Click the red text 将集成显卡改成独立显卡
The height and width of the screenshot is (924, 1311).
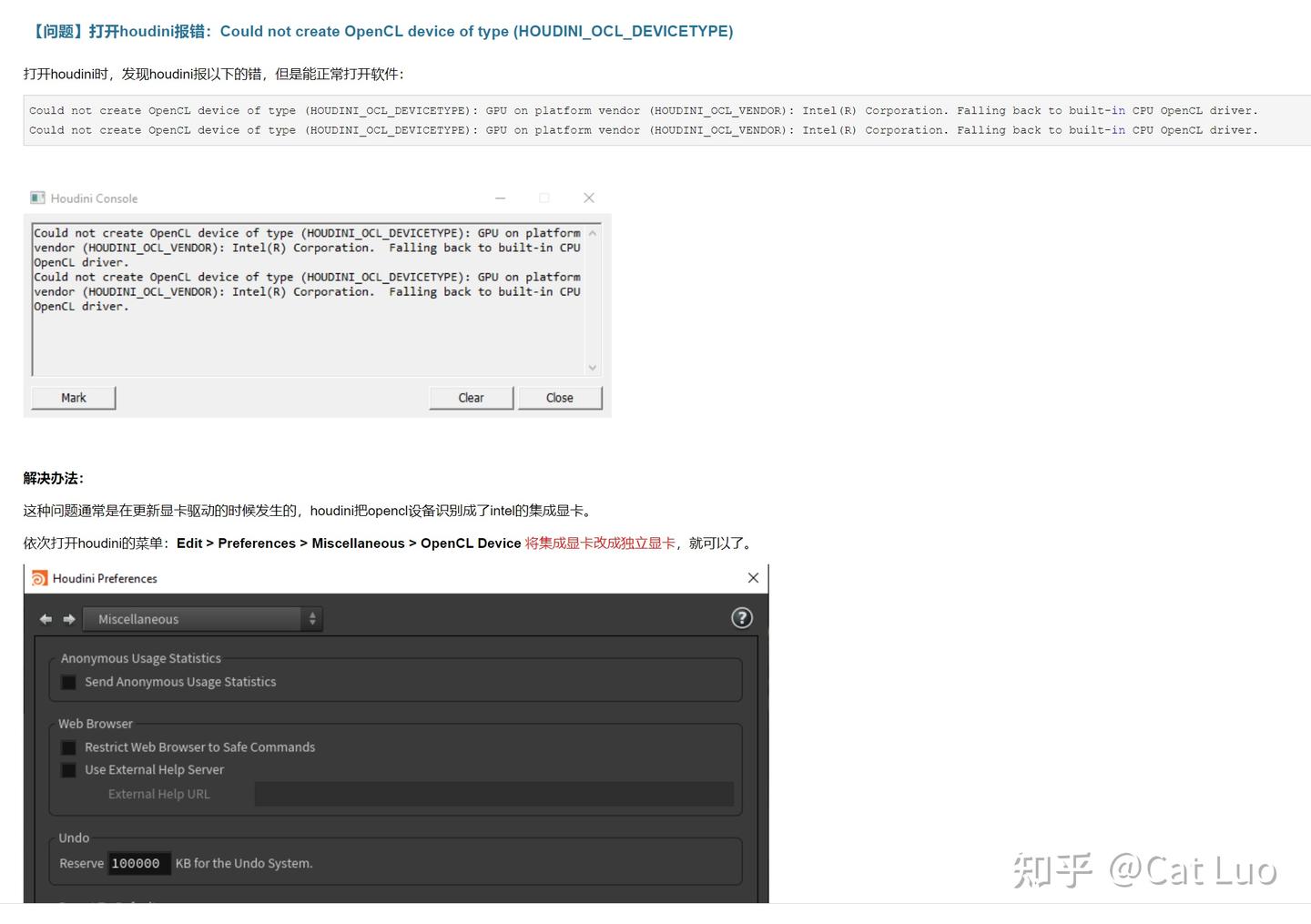[x=600, y=543]
